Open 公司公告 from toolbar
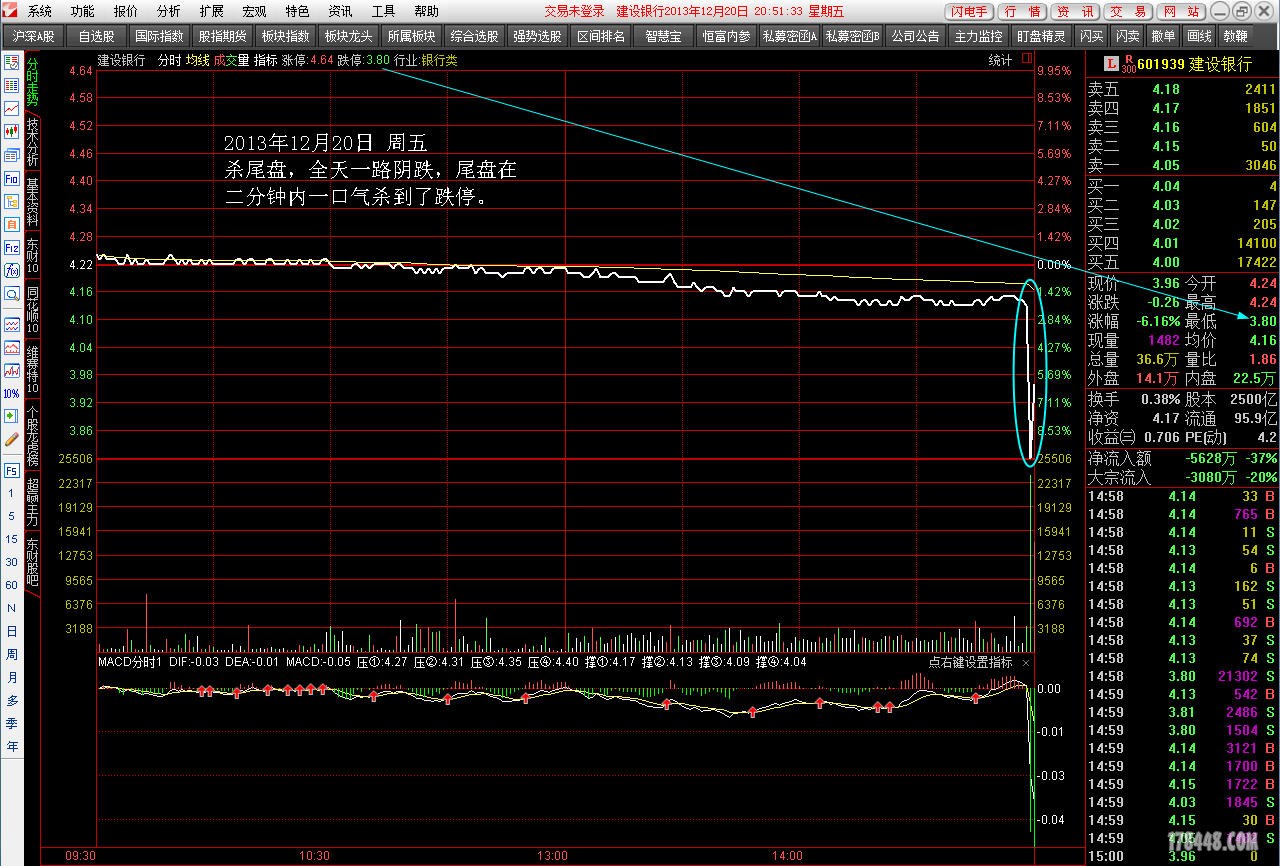The image size is (1280, 866). pos(915,35)
